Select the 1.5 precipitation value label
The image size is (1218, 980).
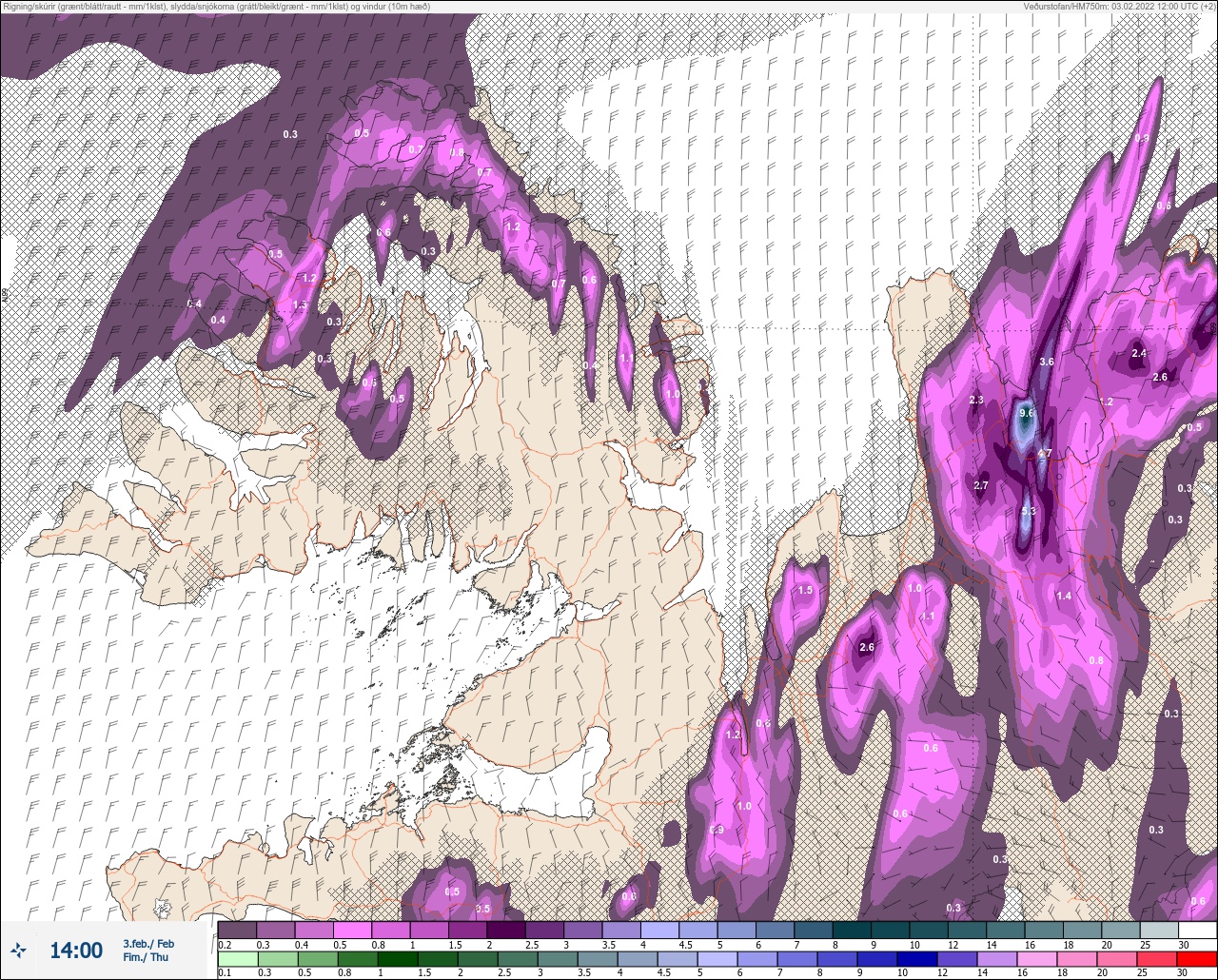[805, 590]
